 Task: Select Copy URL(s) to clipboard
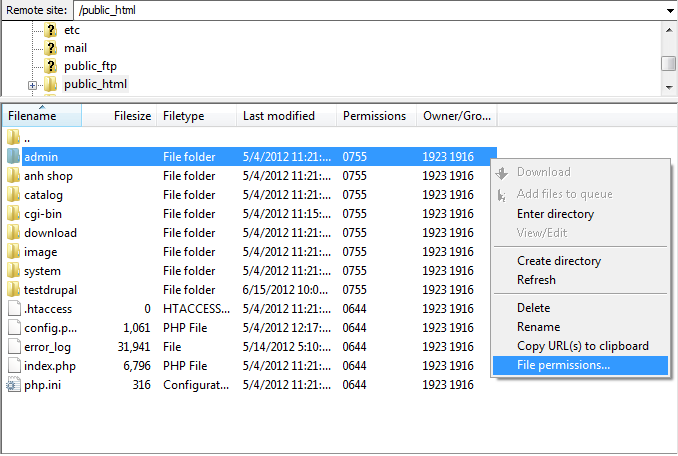582,346
